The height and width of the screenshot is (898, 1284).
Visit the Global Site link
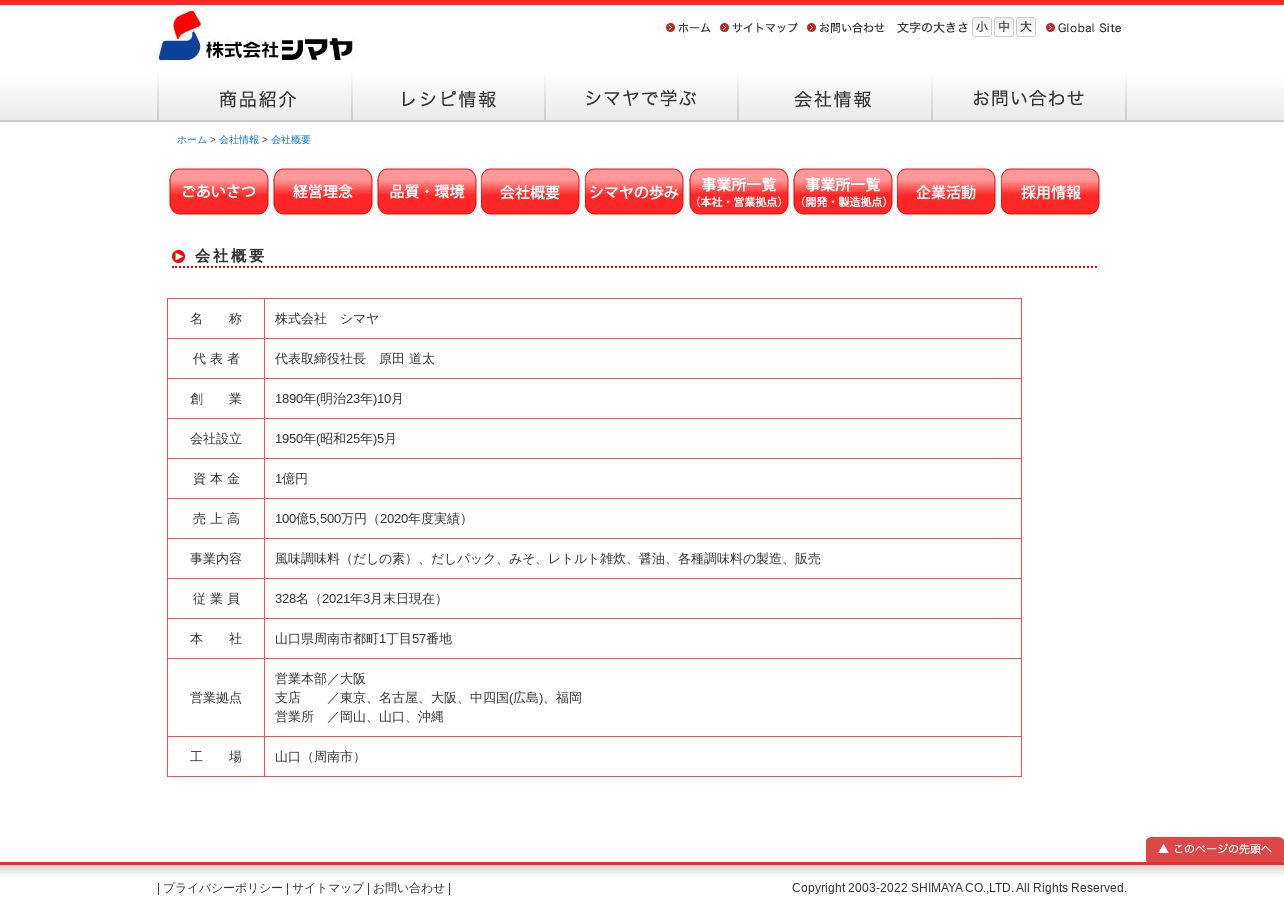pyautogui.click(x=1084, y=28)
